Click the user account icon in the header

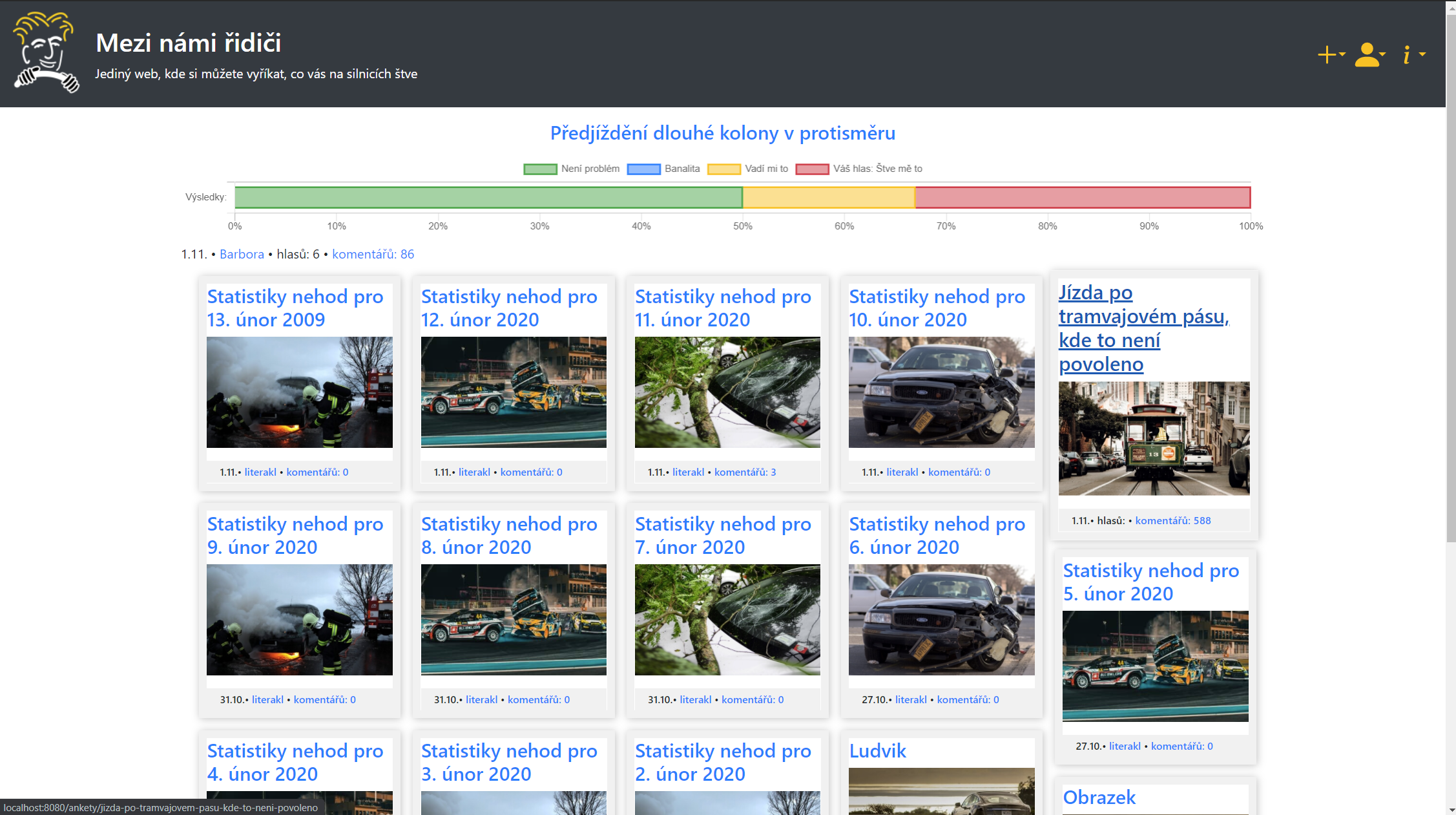pos(1369,54)
